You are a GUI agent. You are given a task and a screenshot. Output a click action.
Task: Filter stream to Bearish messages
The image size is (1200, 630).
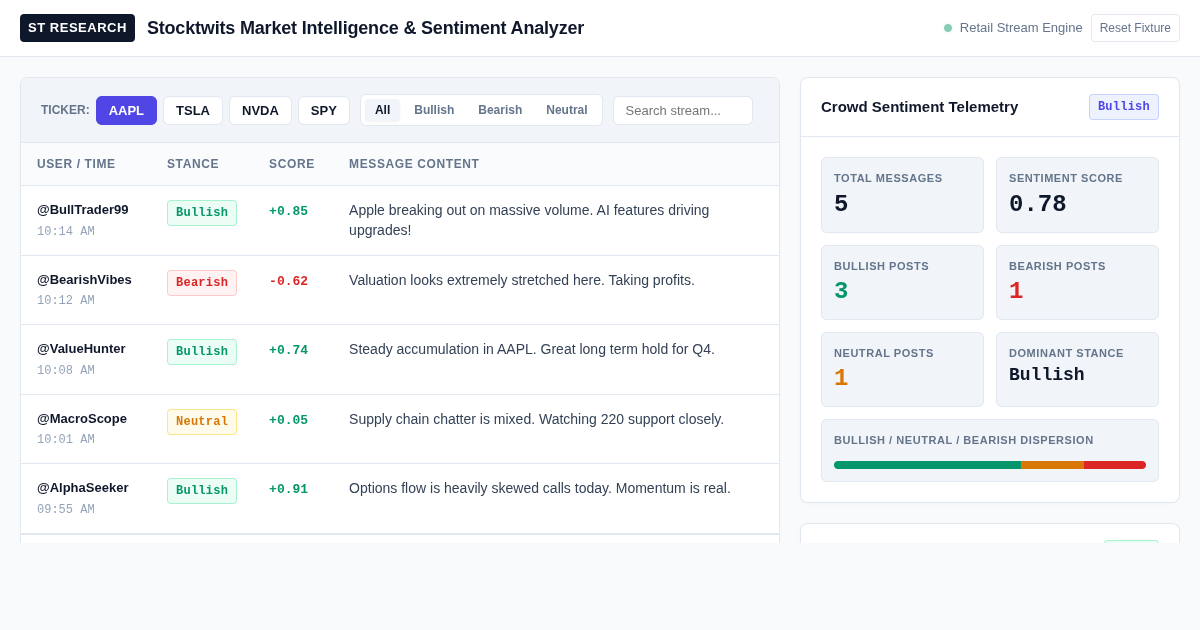tap(500, 110)
